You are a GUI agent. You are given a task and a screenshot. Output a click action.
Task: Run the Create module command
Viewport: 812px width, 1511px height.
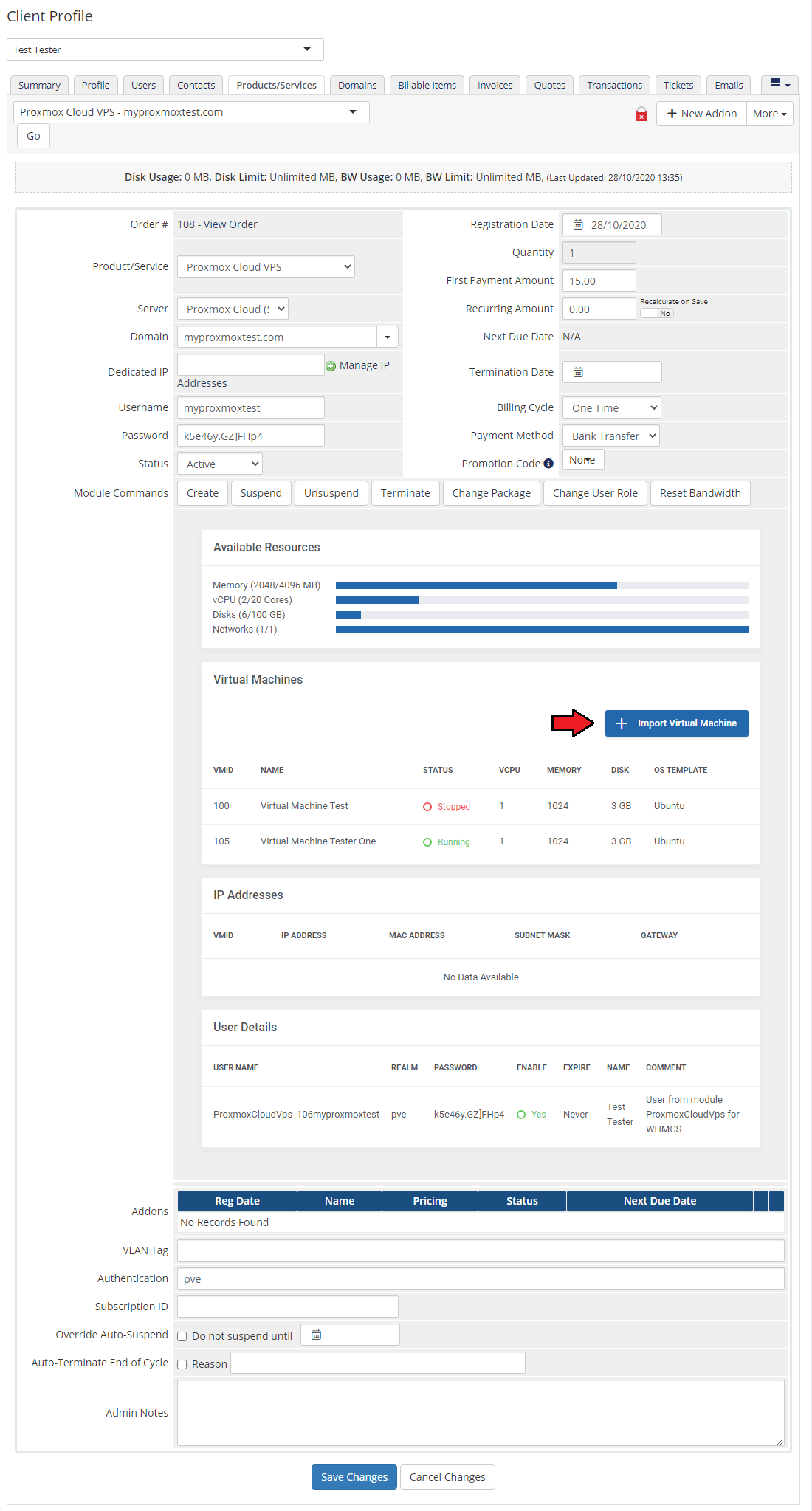tap(202, 493)
